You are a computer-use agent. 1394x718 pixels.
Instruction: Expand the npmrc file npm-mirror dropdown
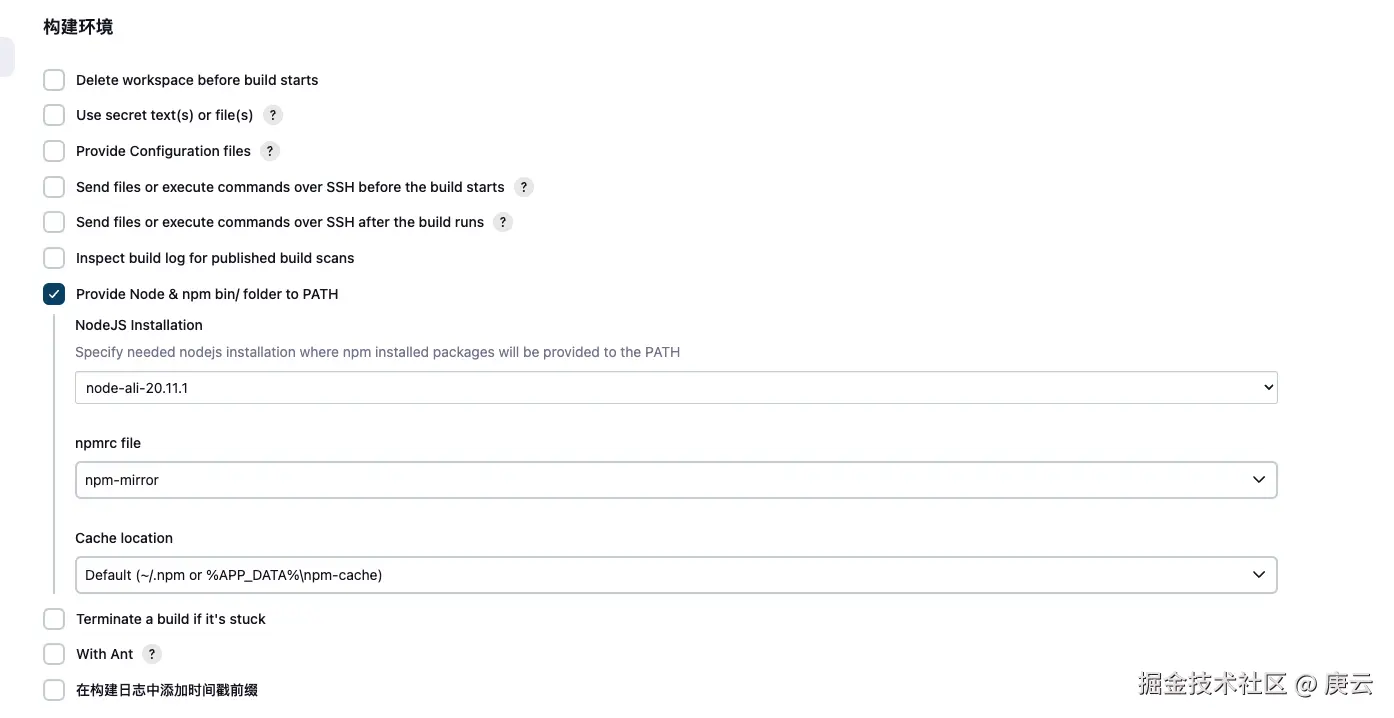point(676,480)
